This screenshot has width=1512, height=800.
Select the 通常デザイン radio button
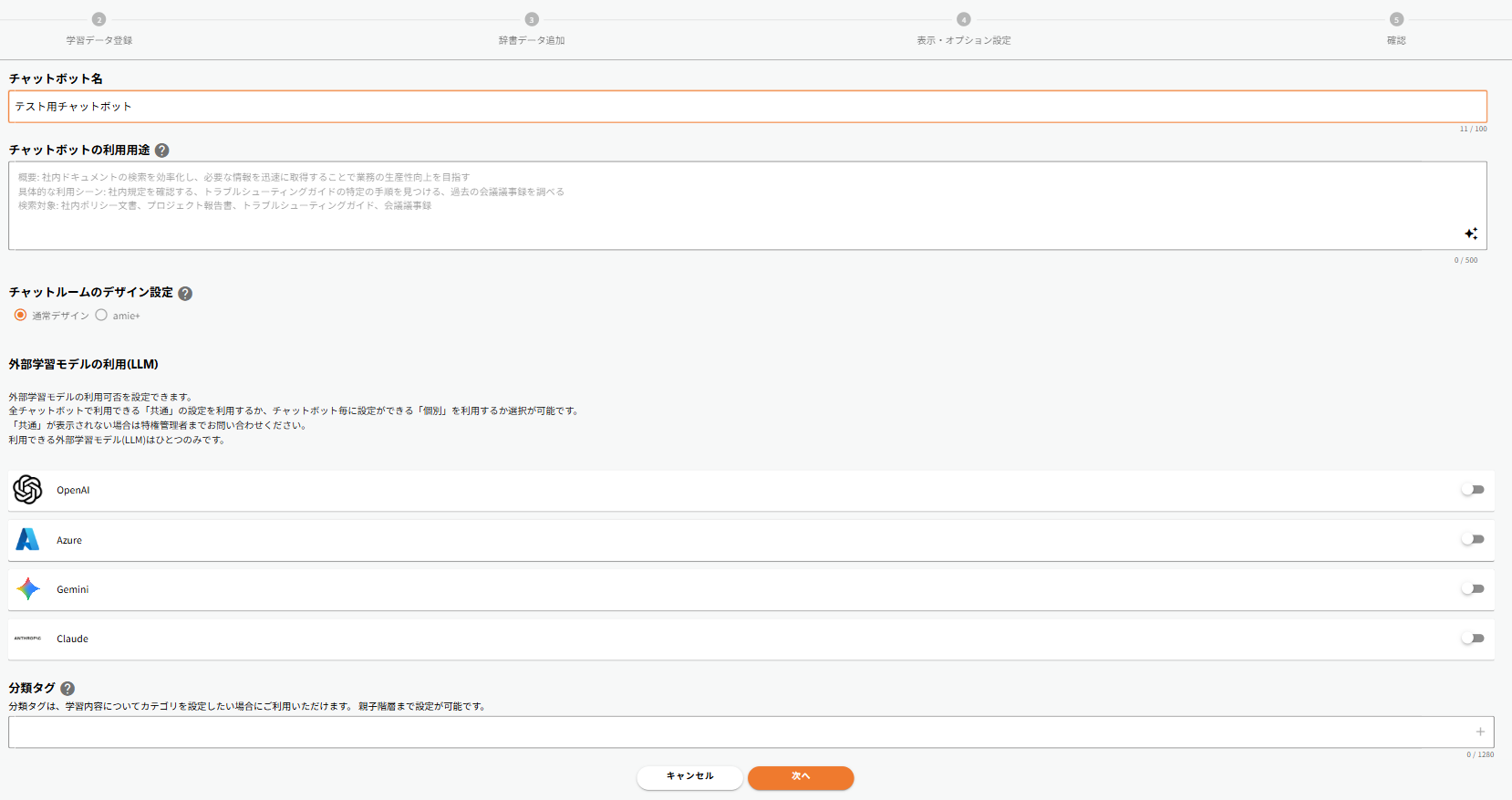[x=20, y=315]
